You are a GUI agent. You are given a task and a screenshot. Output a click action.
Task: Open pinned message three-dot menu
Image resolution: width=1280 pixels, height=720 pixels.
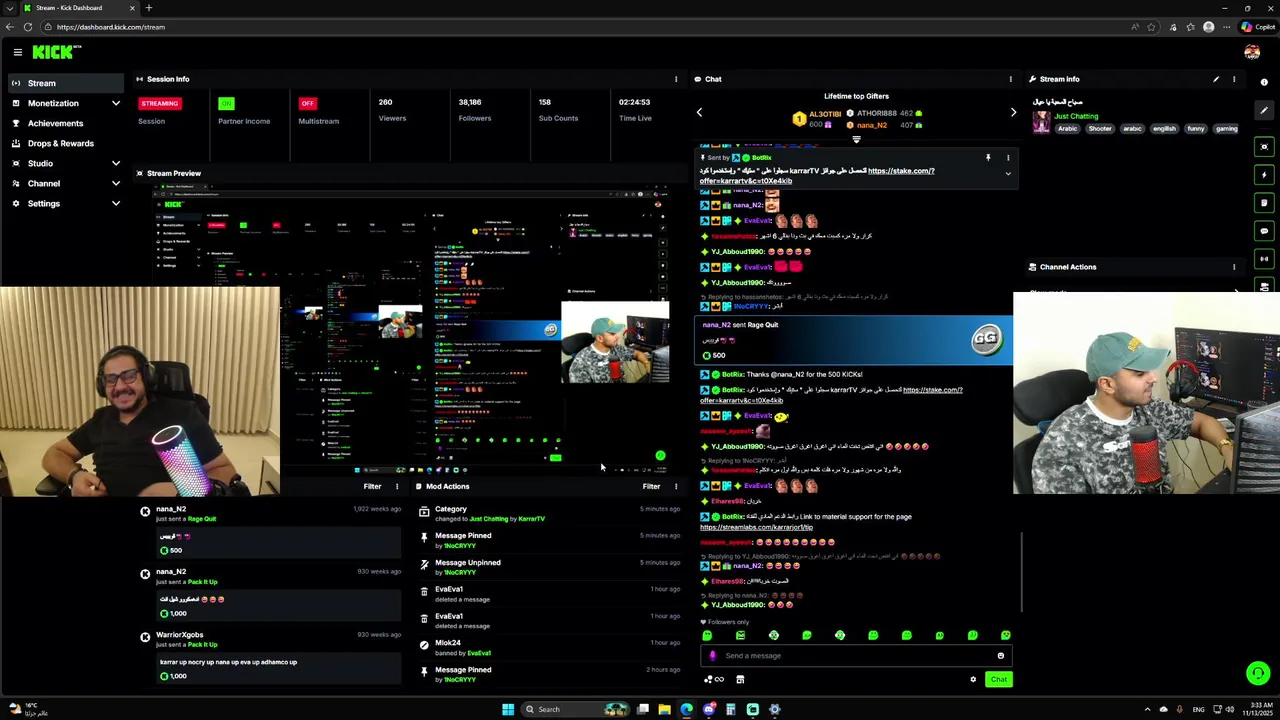1008,158
